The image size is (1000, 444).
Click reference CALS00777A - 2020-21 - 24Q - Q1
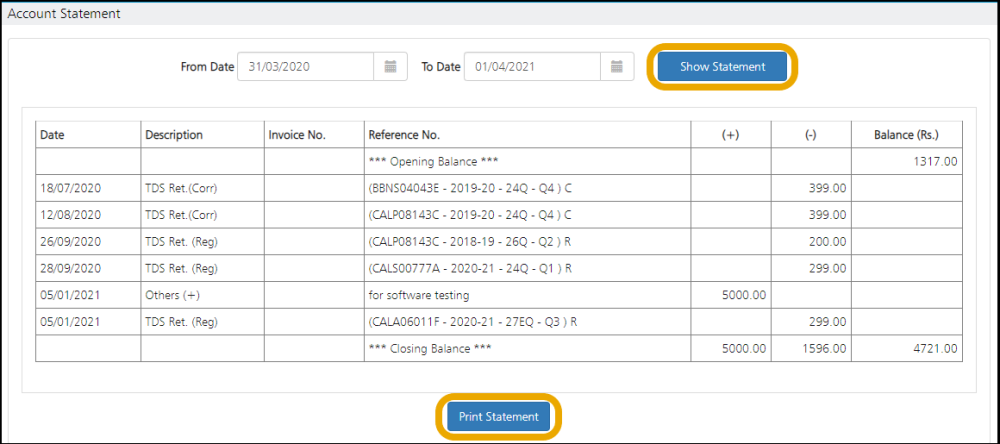pos(470,269)
